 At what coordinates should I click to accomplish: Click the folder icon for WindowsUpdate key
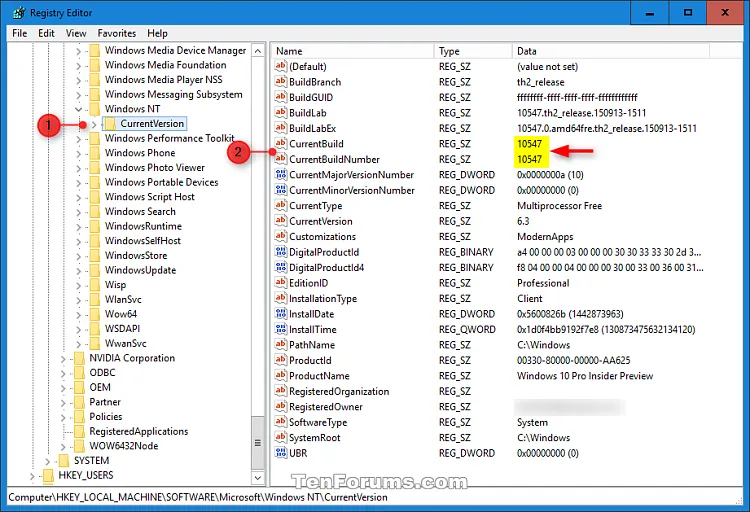pos(94,270)
